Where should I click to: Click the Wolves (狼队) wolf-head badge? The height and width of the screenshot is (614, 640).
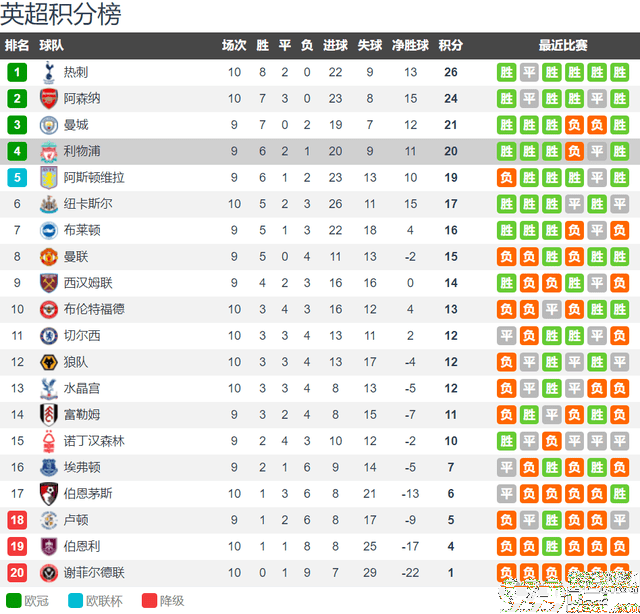49,362
